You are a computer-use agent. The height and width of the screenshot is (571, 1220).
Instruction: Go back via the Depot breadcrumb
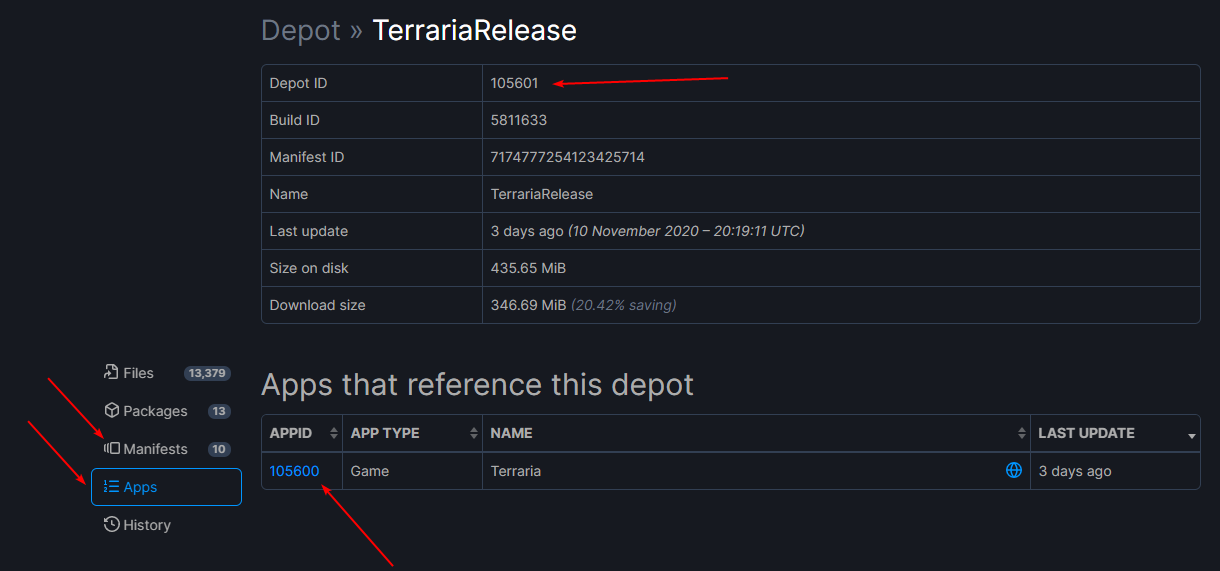(x=300, y=30)
